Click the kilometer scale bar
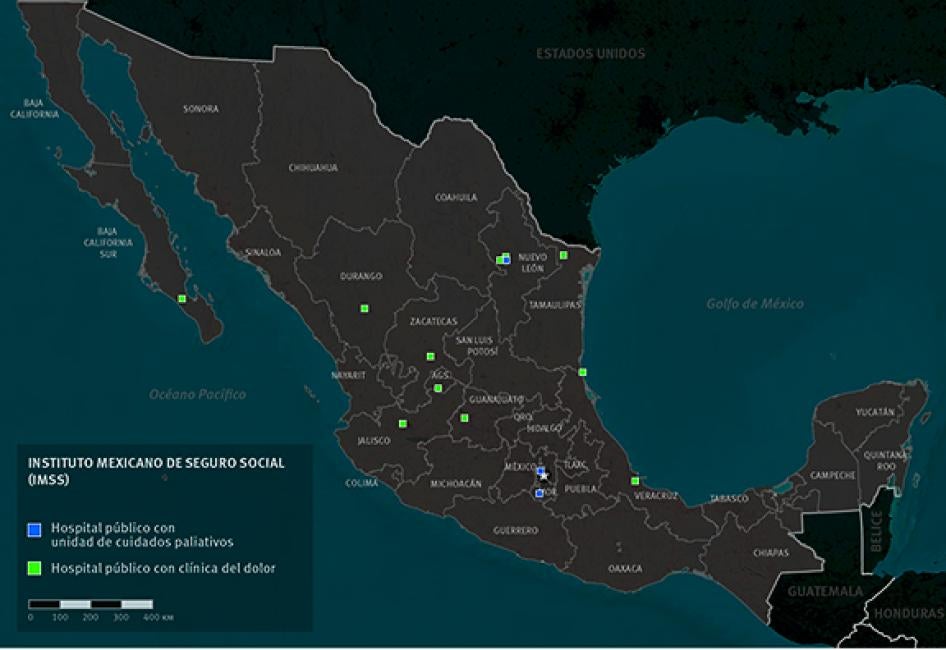Viewport: 946px width, 650px height. [90, 604]
